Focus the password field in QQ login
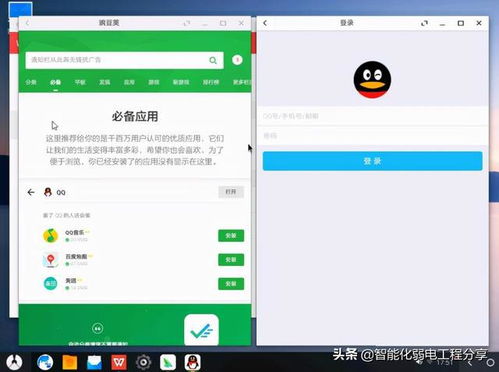499x372 pixels. coord(372,136)
